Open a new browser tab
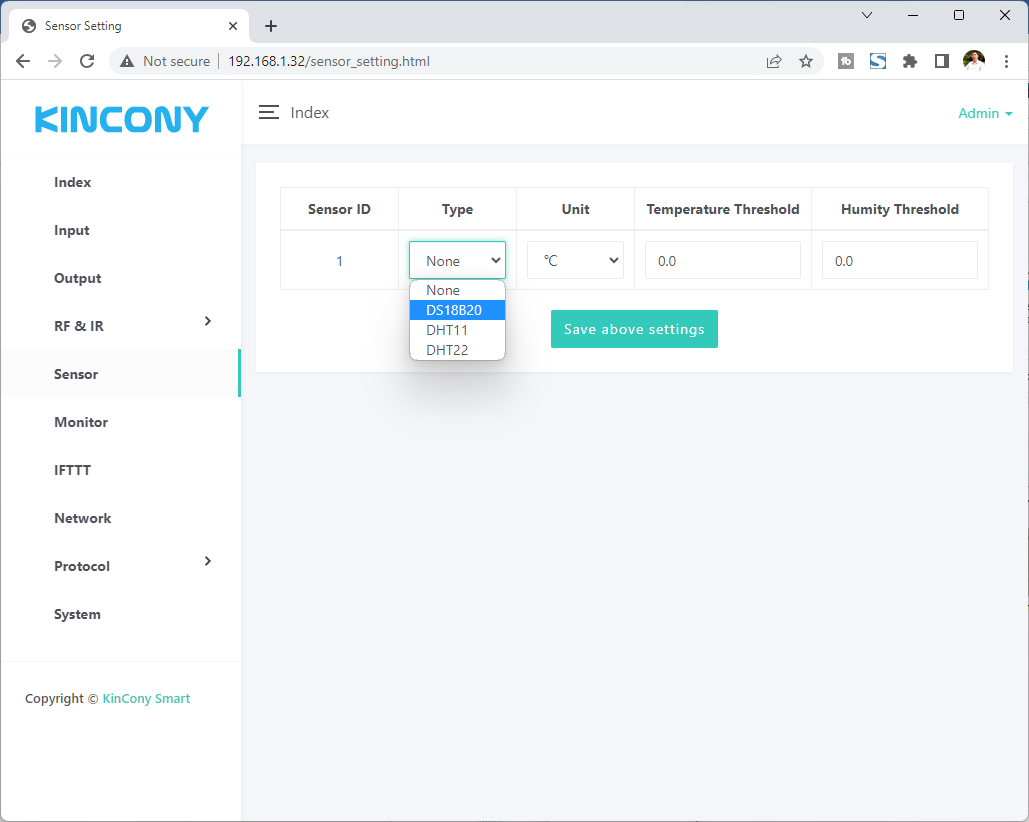The height and width of the screenshot is (822, 1029). click(271, 26)
